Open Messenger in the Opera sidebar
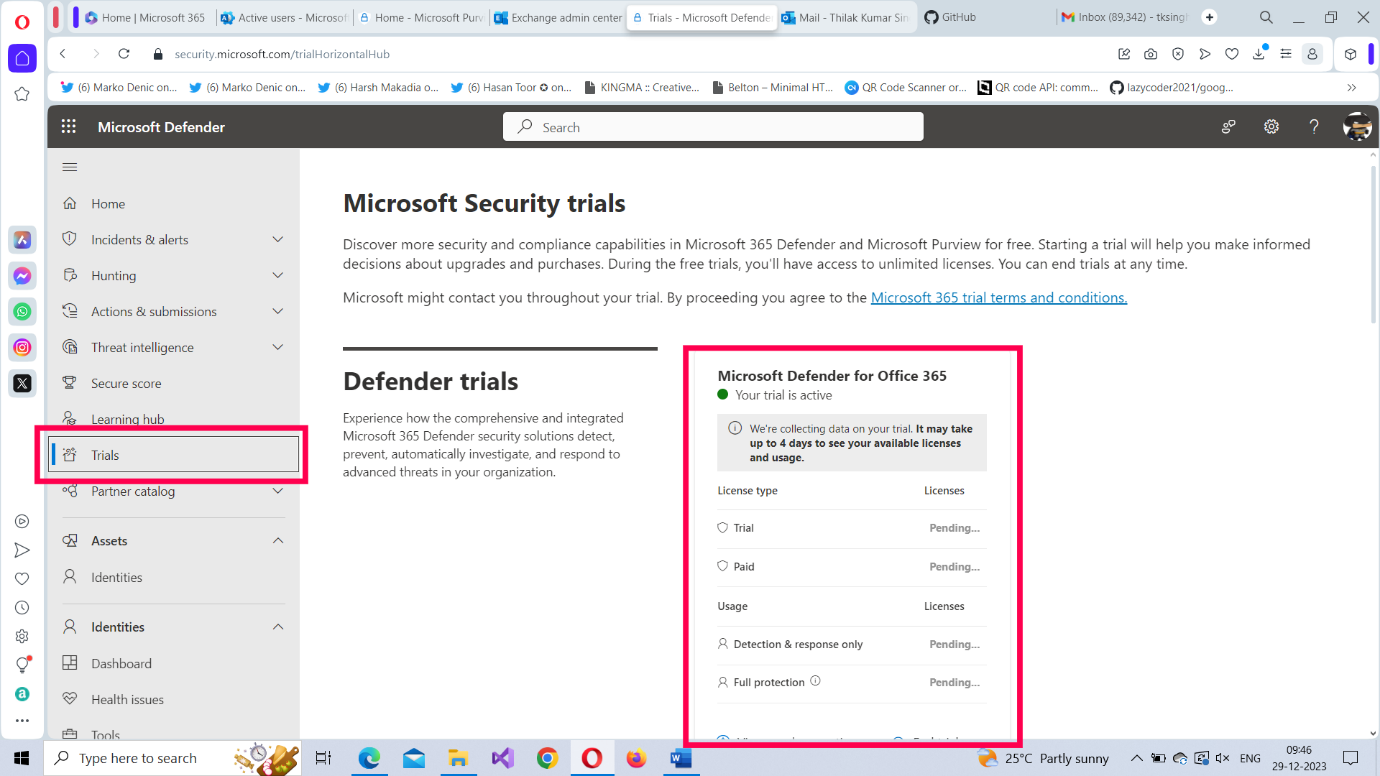 point(22,276)
